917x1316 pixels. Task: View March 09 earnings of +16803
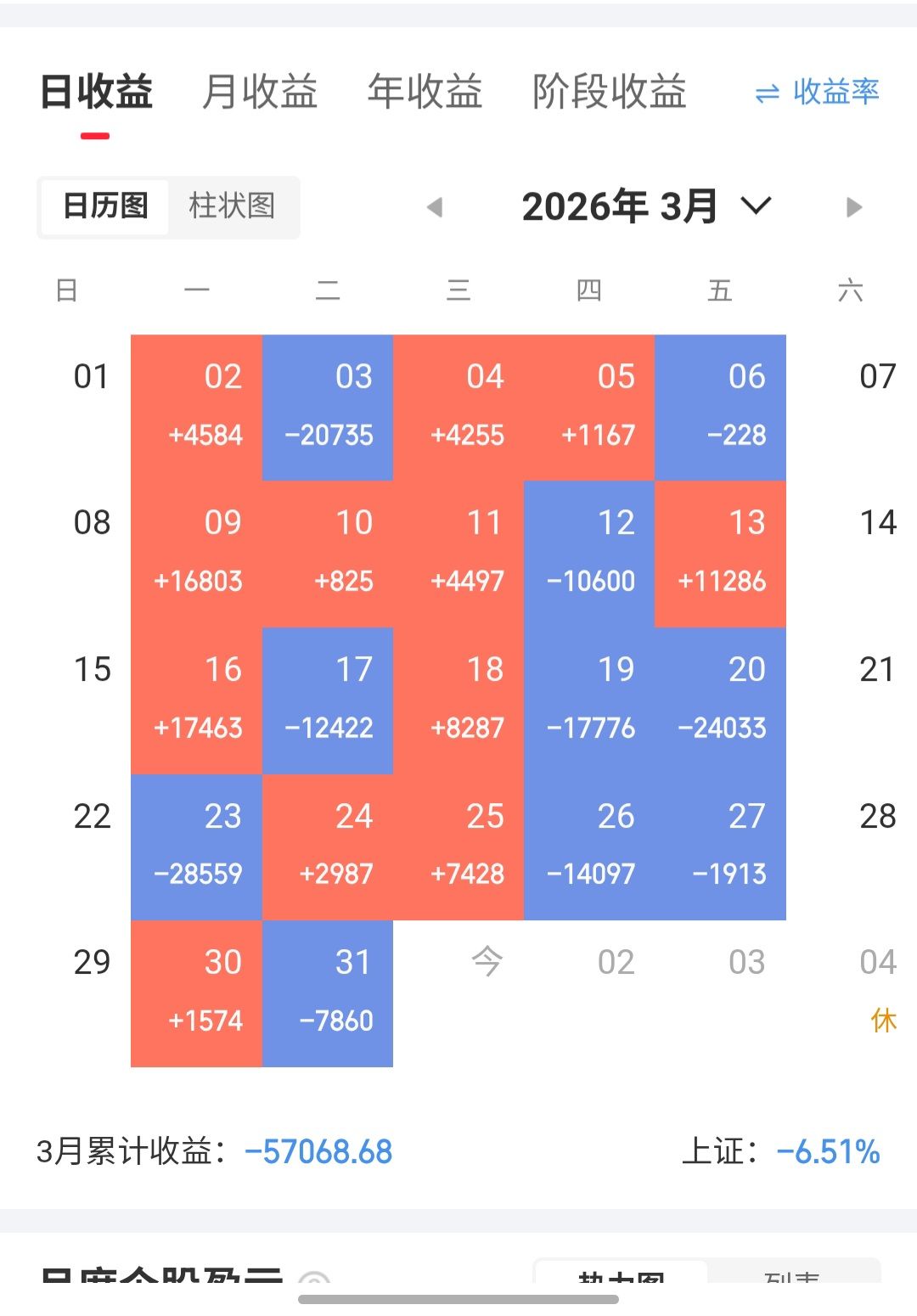[197, 554]
